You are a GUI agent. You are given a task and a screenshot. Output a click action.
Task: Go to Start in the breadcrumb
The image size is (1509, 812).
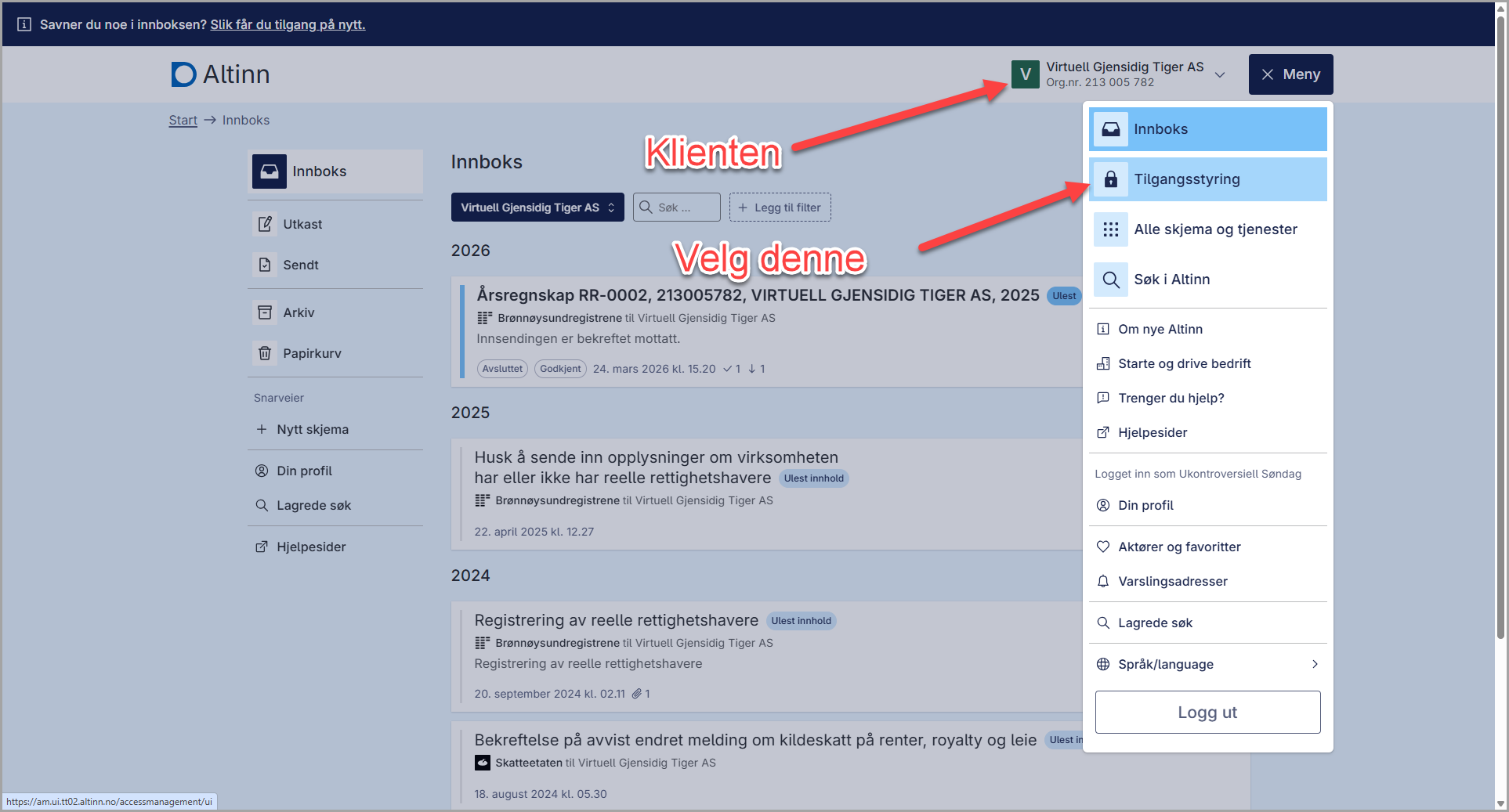183,120
